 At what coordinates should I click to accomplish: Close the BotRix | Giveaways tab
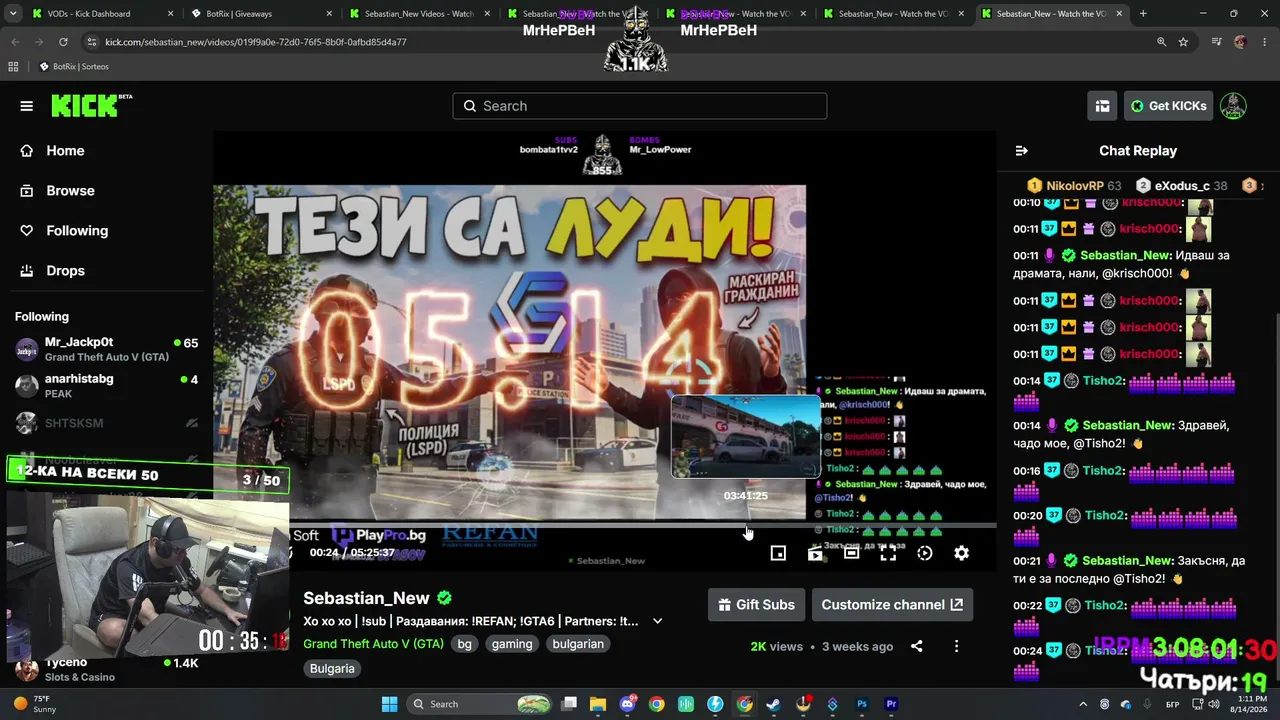click(x=328, y=14)
